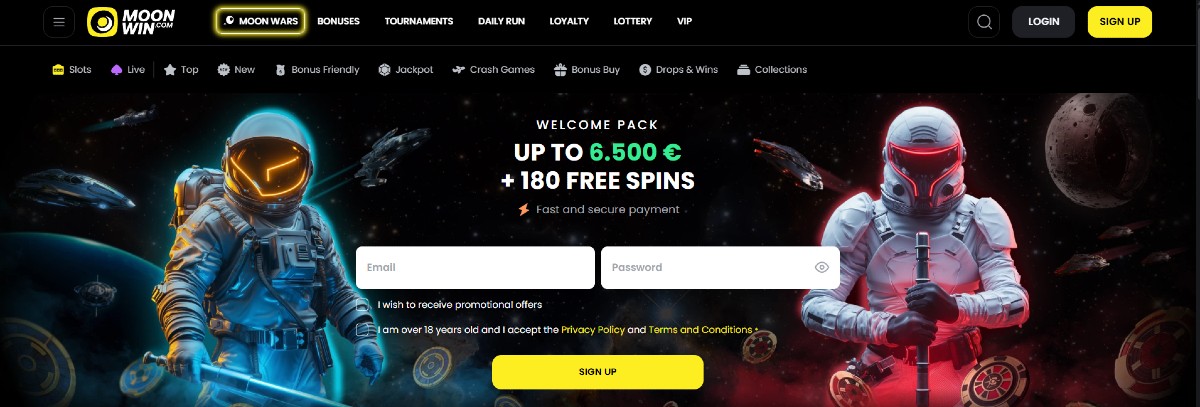Open the hamburger menu icon
The height and width of the screenshot is (407, 1200).
(59, 22)
